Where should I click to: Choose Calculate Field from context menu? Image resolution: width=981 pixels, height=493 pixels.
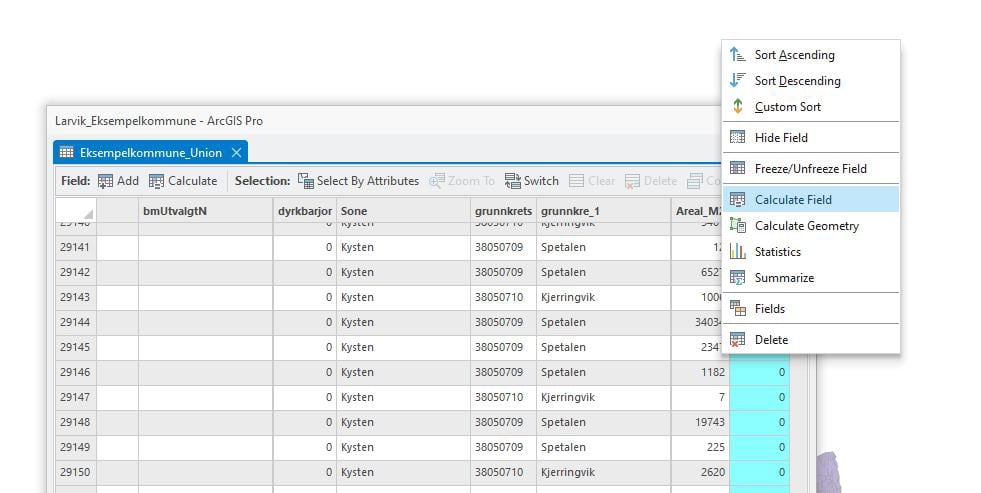click(793, 200)
